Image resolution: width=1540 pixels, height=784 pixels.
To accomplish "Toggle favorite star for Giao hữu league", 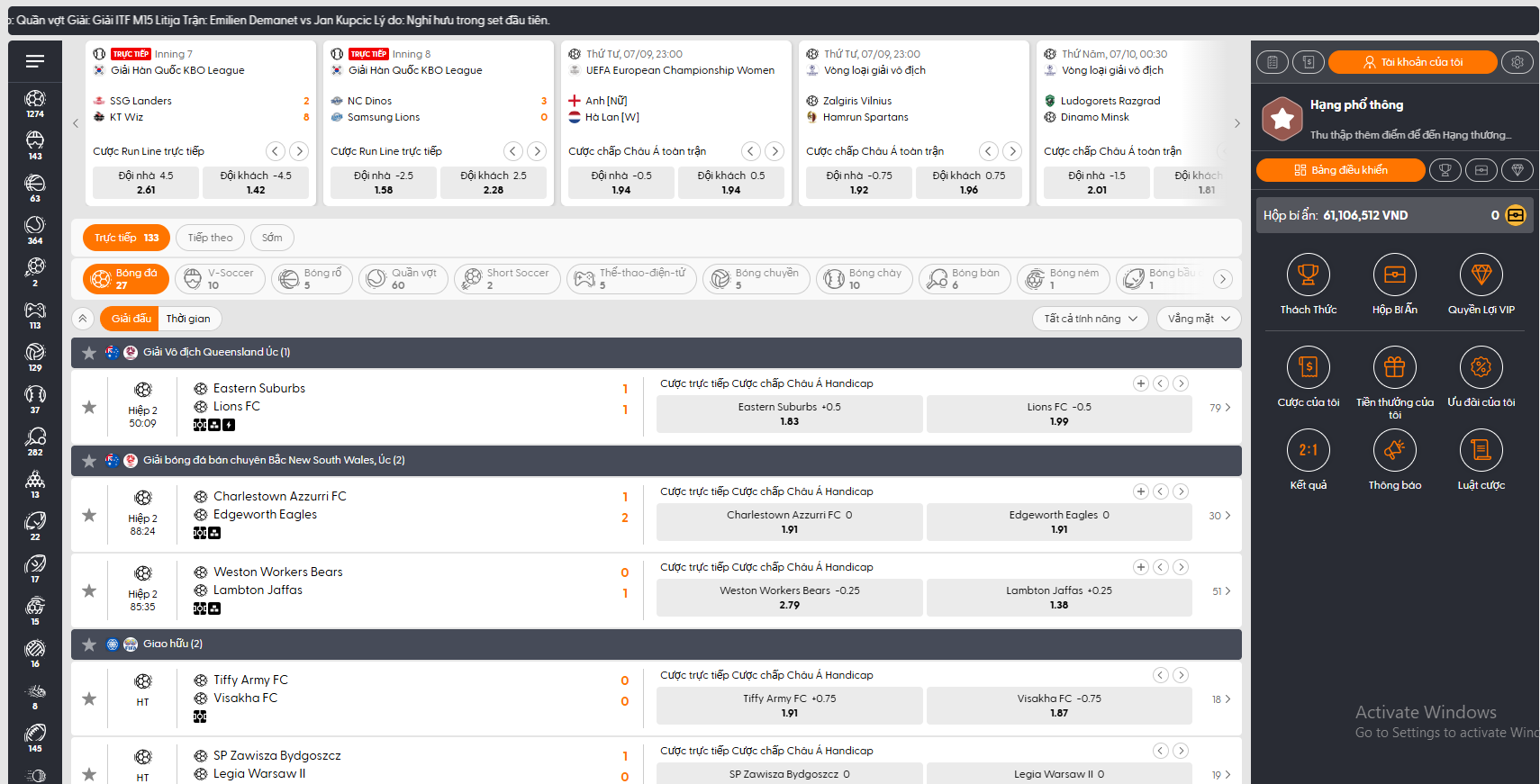I will point(89,644).
